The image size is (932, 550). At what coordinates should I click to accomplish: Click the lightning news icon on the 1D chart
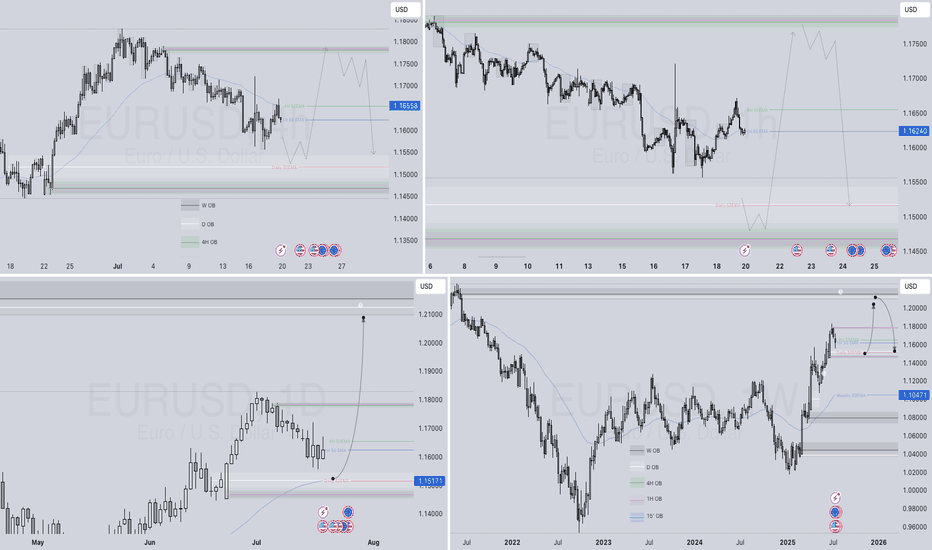tap(323, 512)
